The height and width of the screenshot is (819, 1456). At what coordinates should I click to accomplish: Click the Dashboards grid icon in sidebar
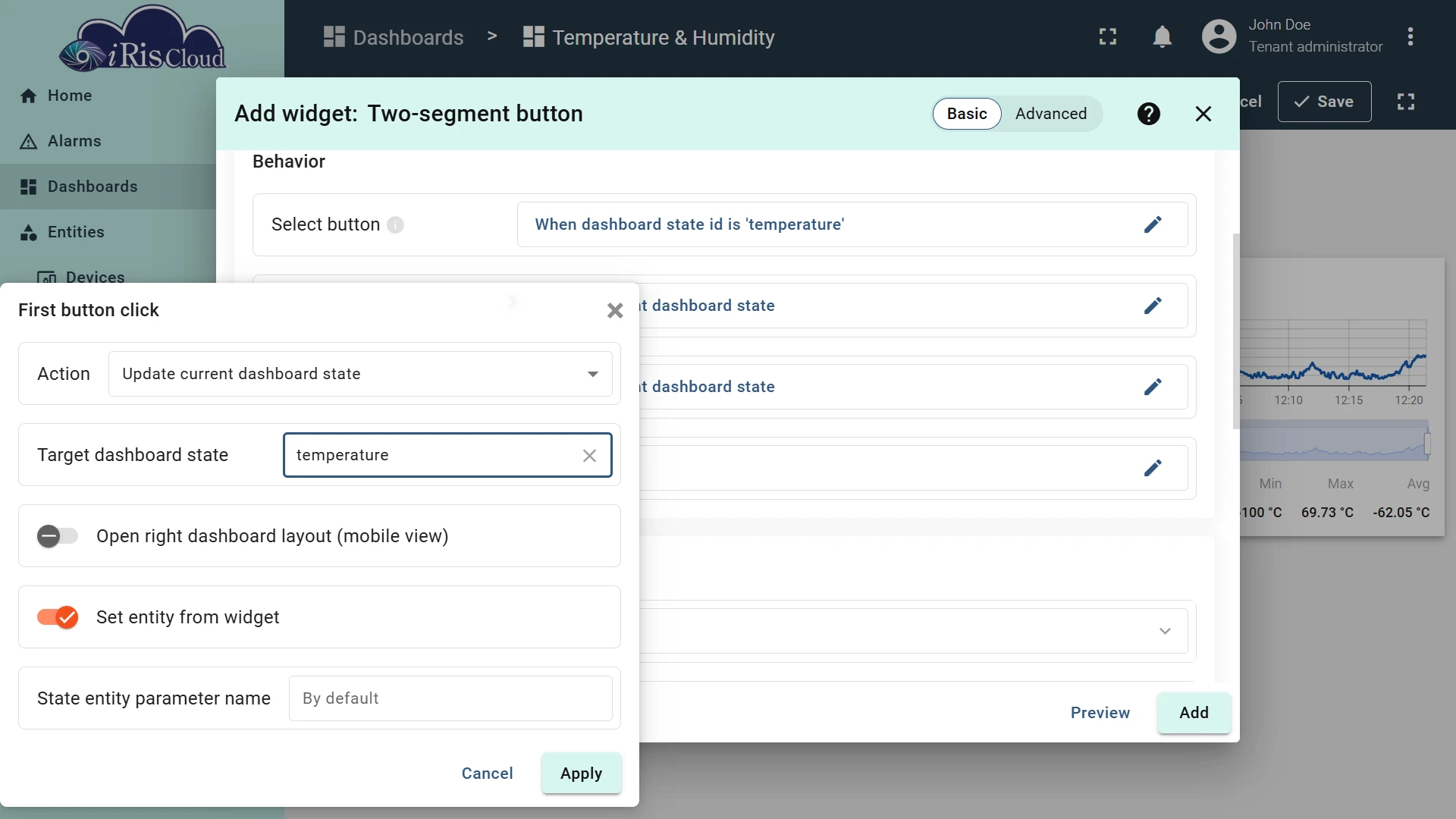pyautogui.click(x=28, y=187)
